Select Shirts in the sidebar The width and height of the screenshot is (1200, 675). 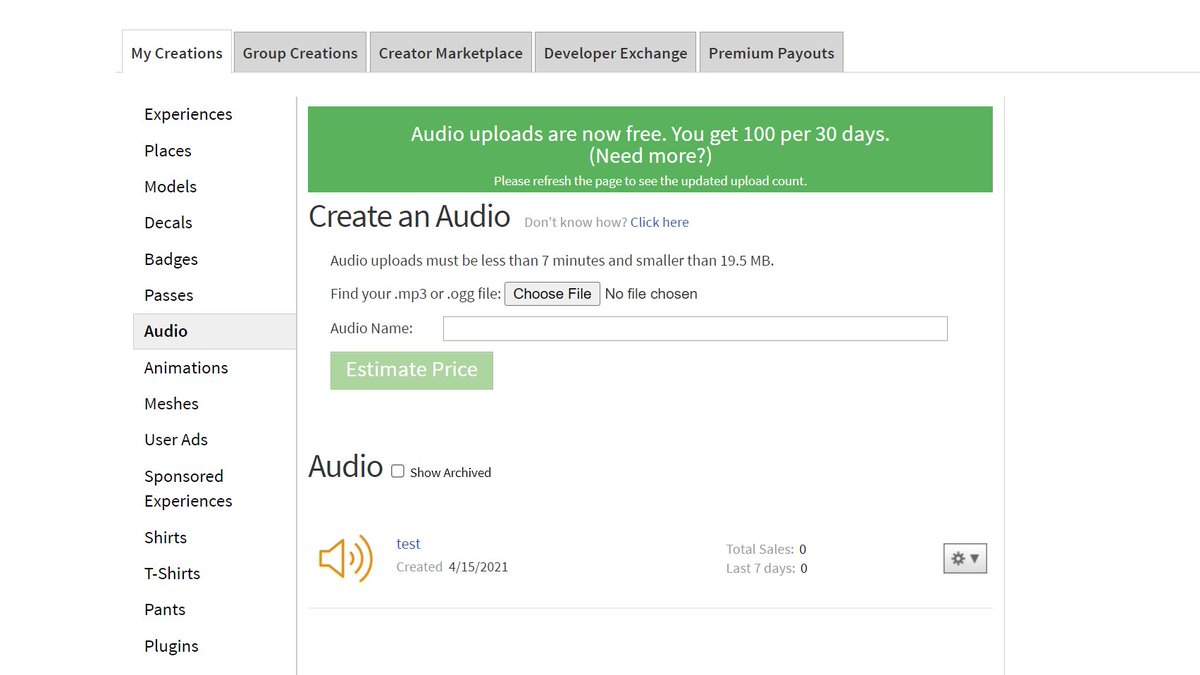coord(165,537)
